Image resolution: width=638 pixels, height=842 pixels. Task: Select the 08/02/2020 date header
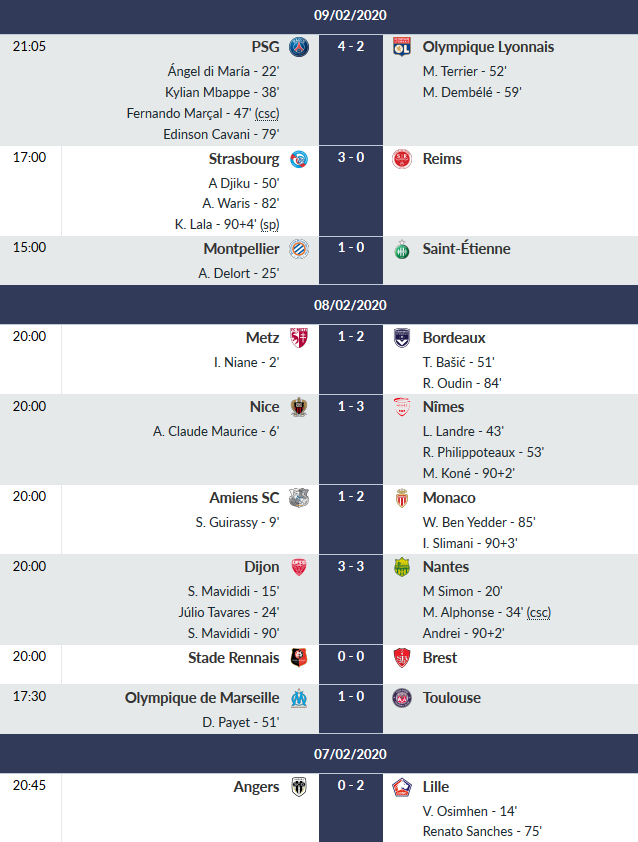point(350,305)
